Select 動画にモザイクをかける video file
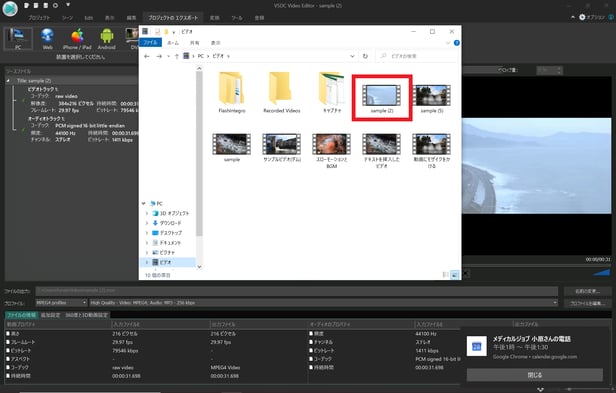The image size is (616, 393). 432,151
